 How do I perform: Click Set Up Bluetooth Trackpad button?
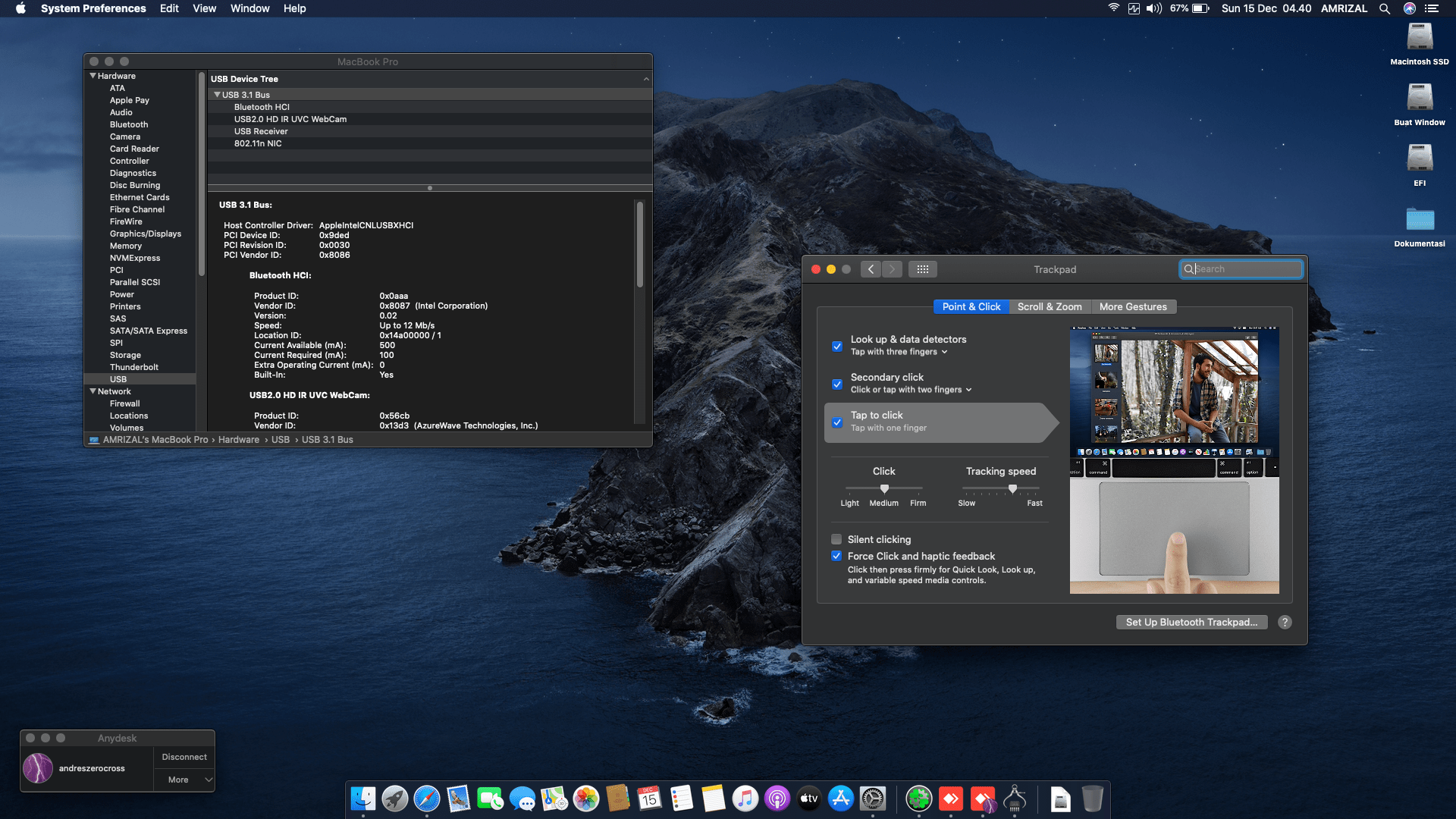click(1191, 622)
